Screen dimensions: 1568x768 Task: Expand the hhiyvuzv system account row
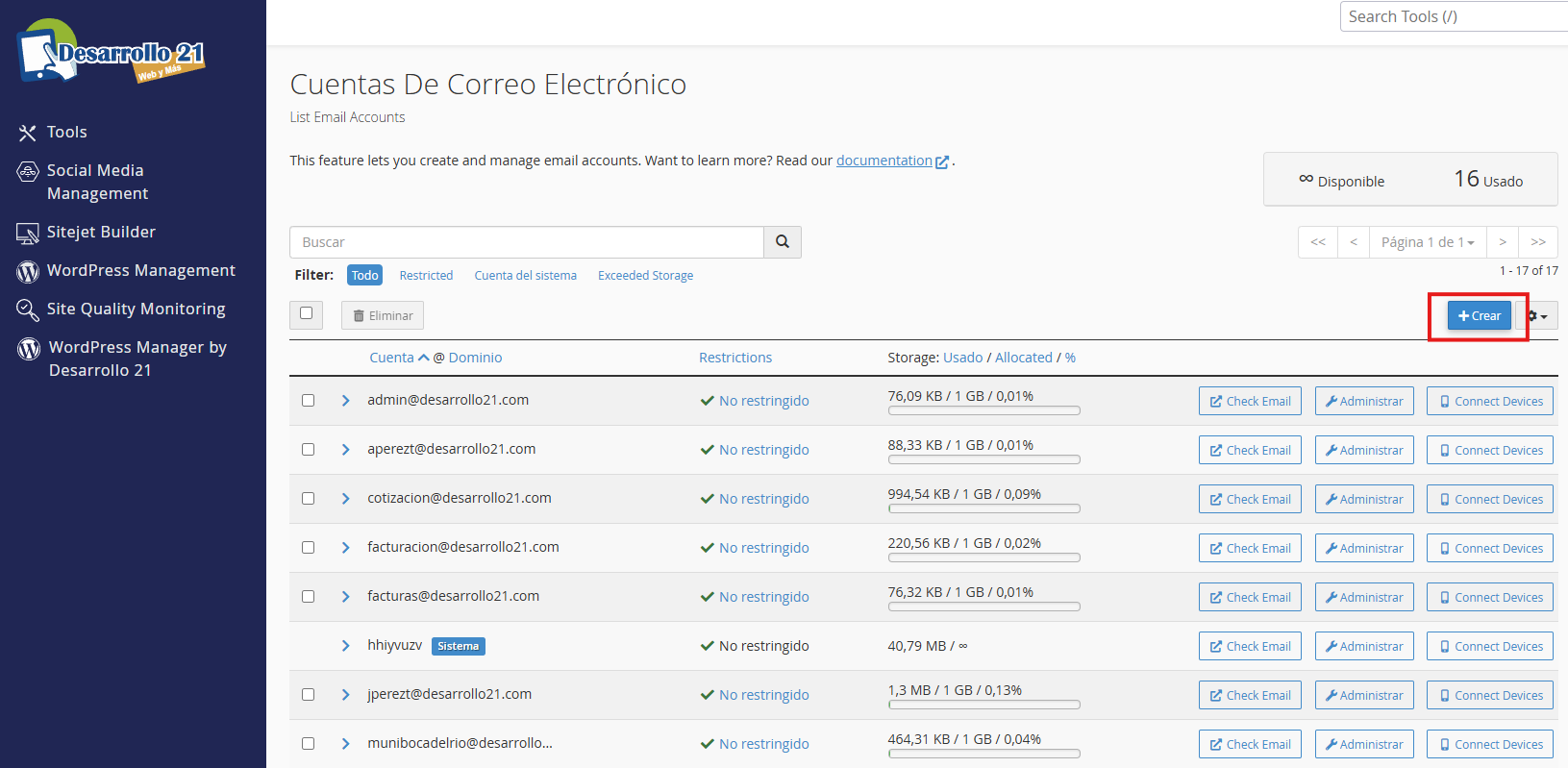coord(345,646)
